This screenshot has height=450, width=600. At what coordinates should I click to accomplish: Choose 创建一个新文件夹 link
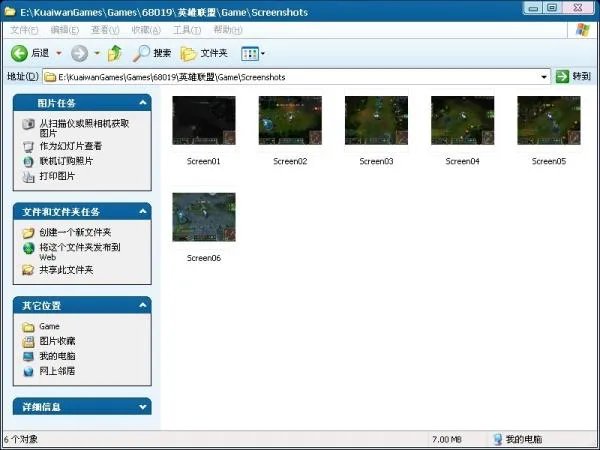75,232
